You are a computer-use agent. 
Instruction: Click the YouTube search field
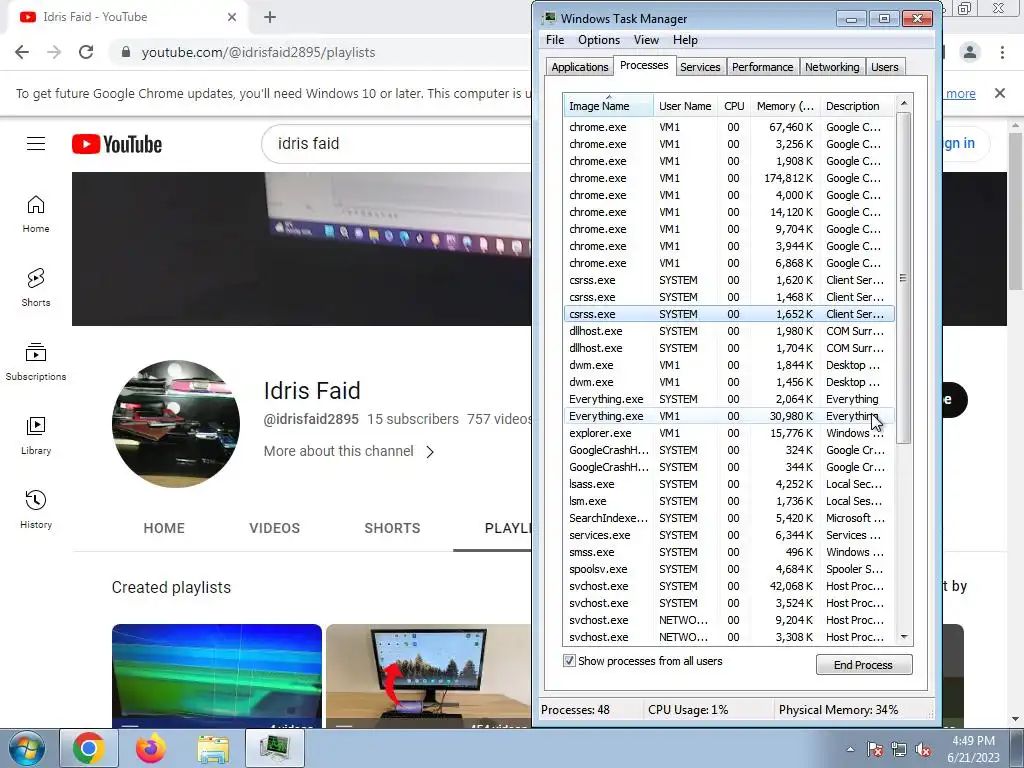point(398,144)
